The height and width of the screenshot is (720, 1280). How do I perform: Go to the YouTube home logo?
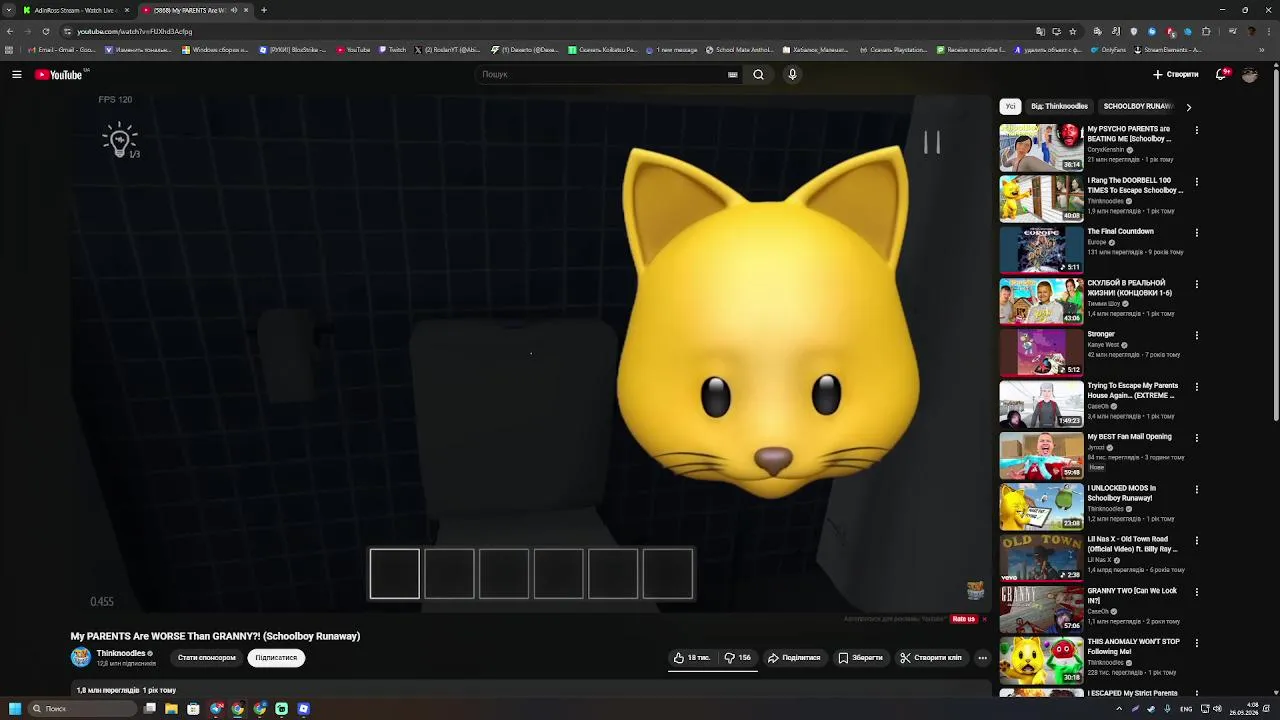(x=59, y=74)
